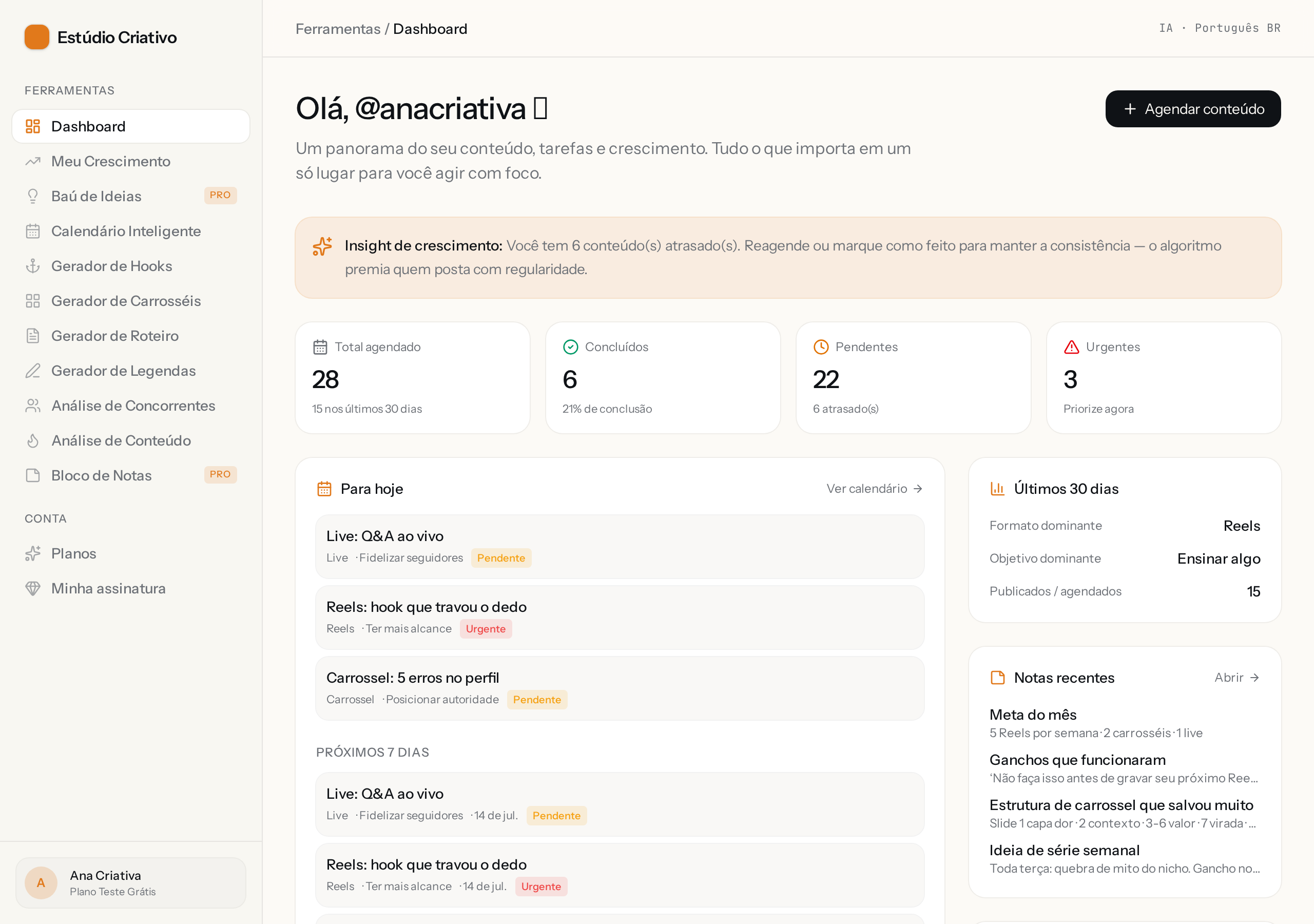Click the Total agendado 28 stat card
The image size is (1314, 924).
pos(413,378)
